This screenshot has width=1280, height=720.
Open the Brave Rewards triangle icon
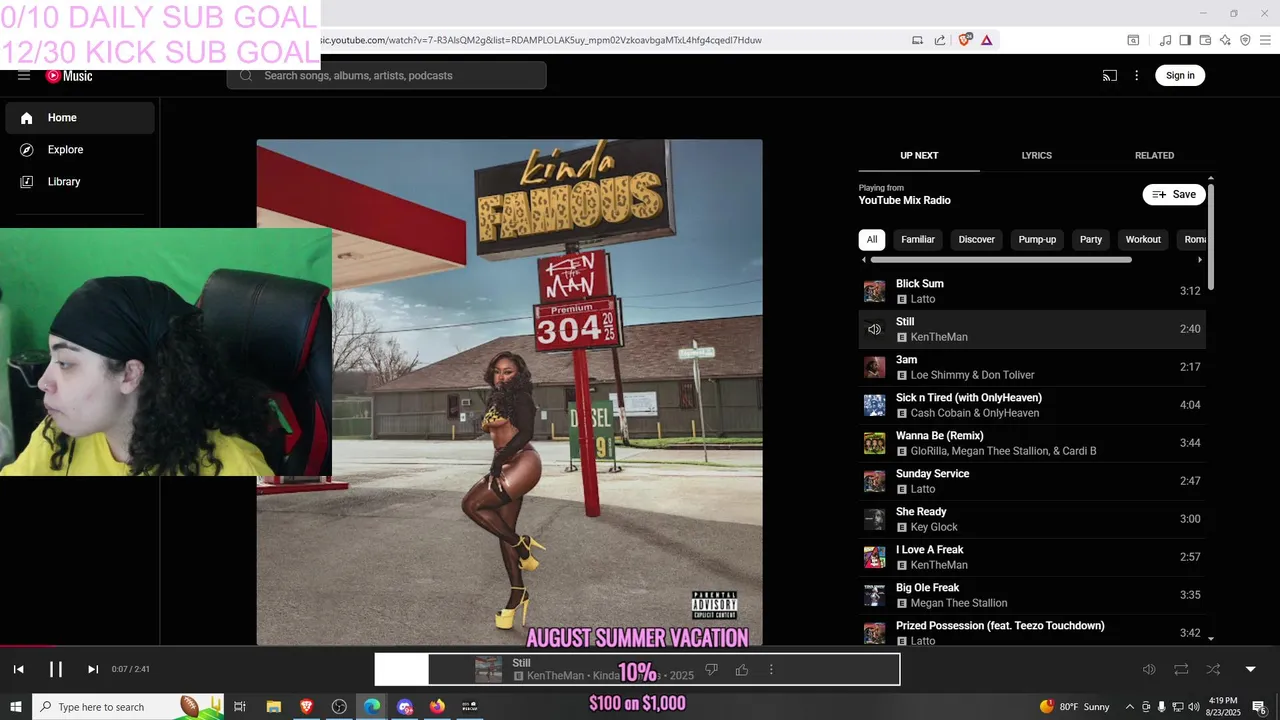[x=987, y=40]
